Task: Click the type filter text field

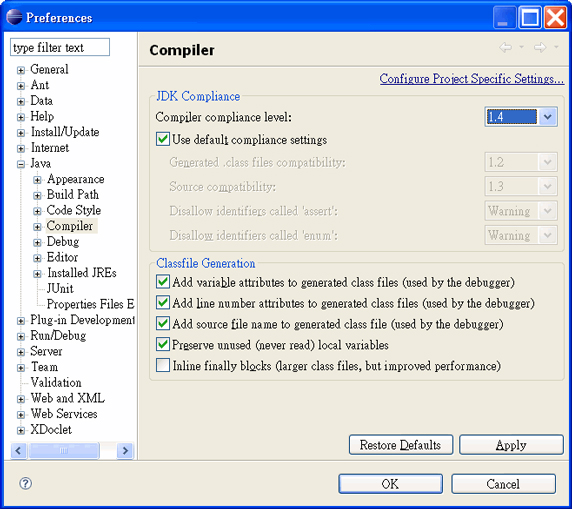Action: click(x=60, y=47)
